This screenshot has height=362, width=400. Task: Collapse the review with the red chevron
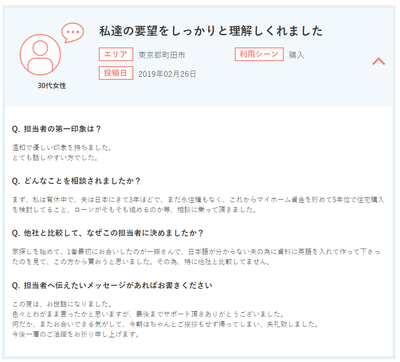click(378, 61)
